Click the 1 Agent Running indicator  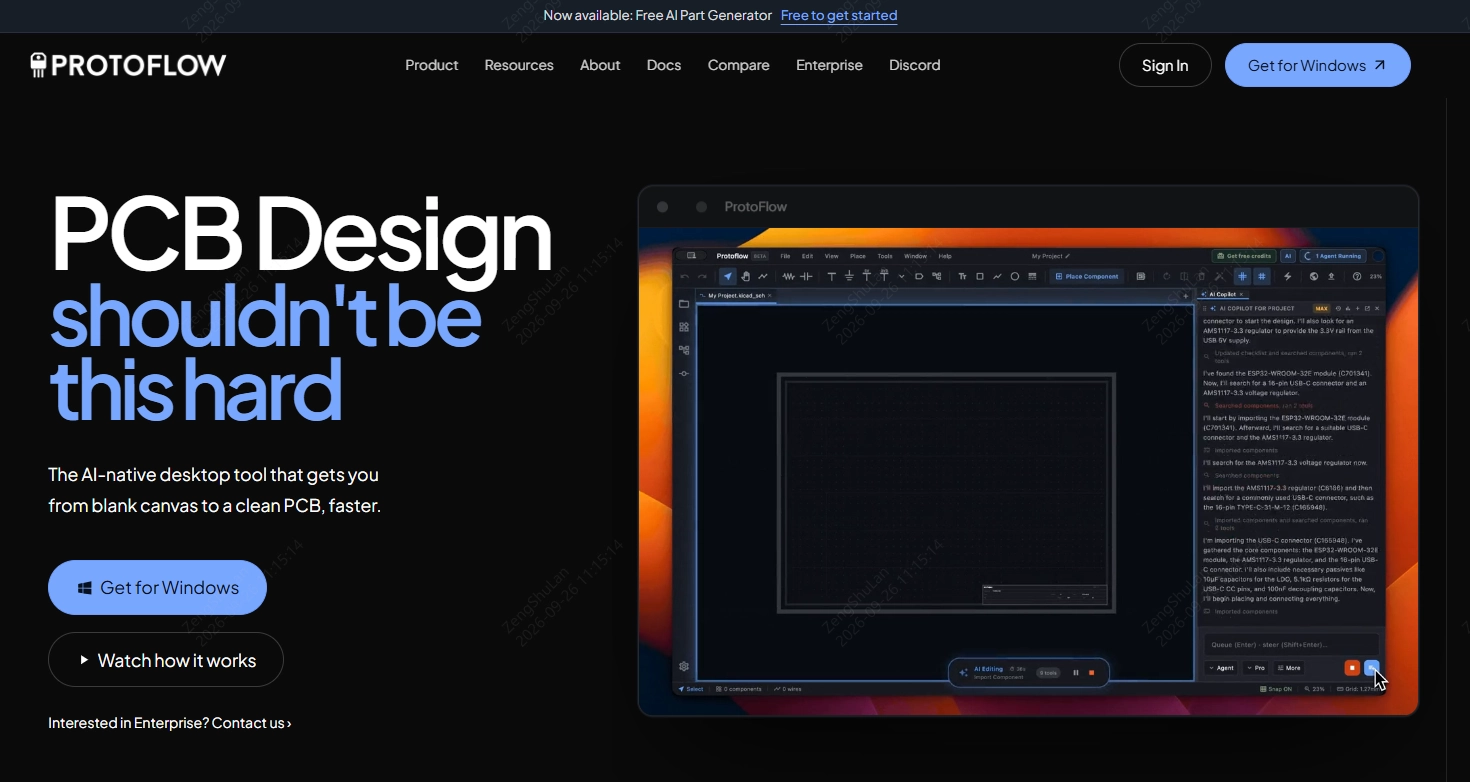point(1333,256)
